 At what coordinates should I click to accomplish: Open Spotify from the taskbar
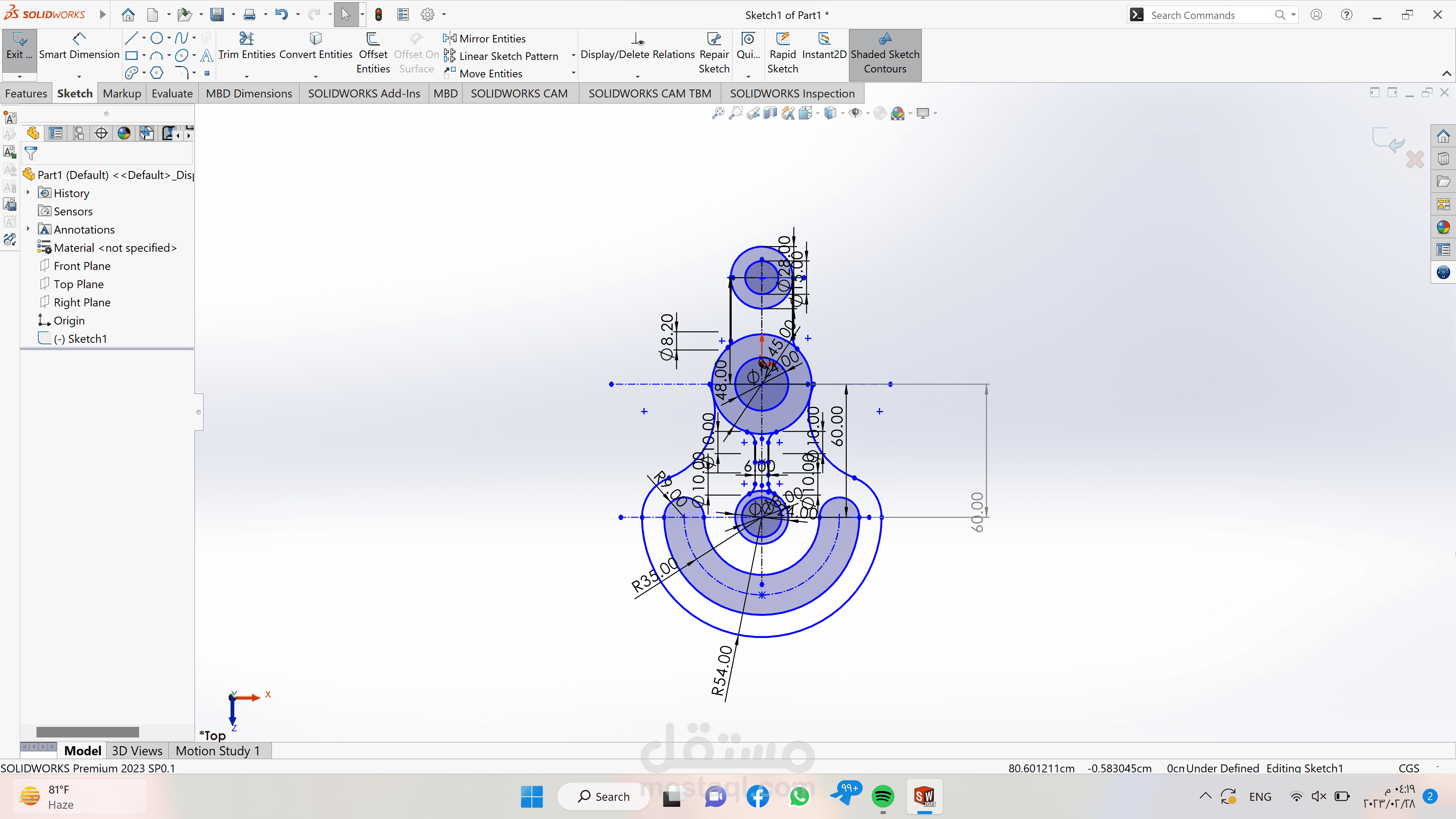coord(883,796)
